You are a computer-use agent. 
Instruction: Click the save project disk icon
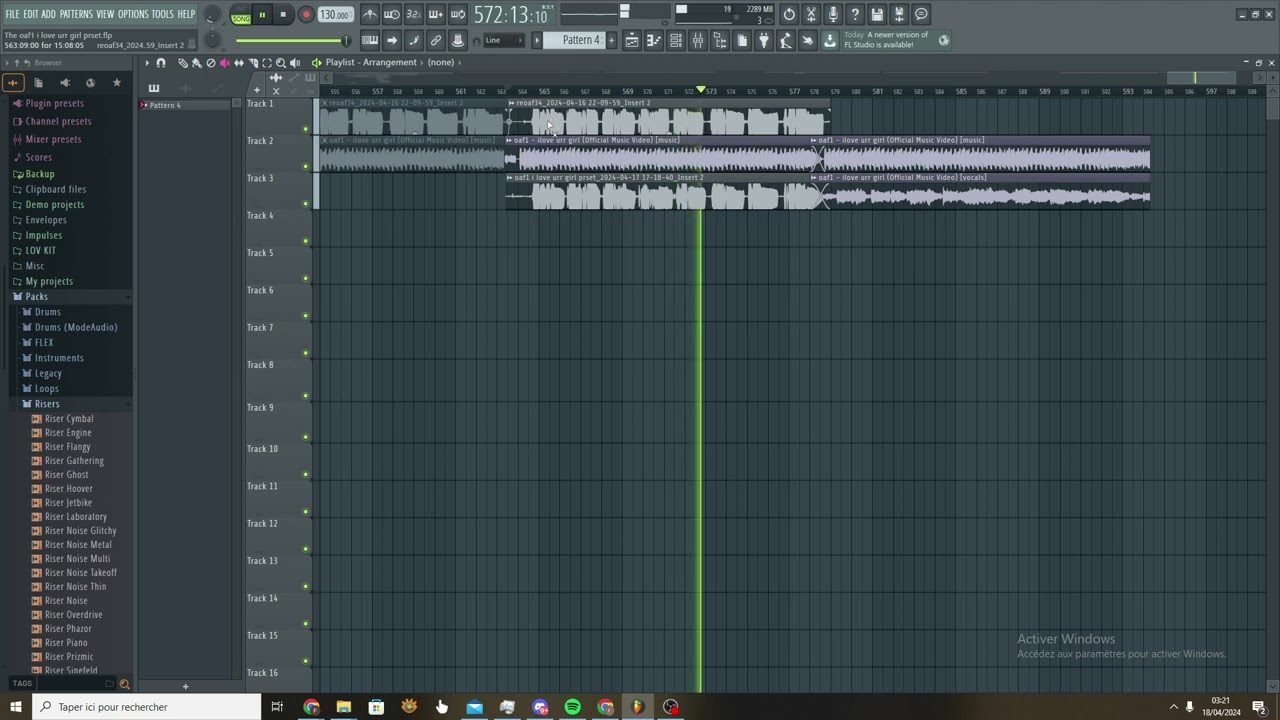[x=877, y=15]
